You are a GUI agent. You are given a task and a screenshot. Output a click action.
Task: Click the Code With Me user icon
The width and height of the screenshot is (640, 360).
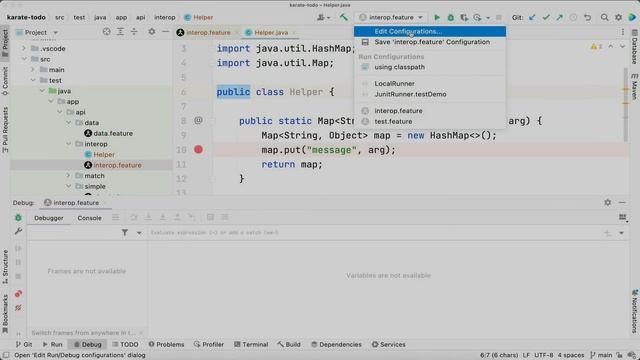click(x=323, y=18)
